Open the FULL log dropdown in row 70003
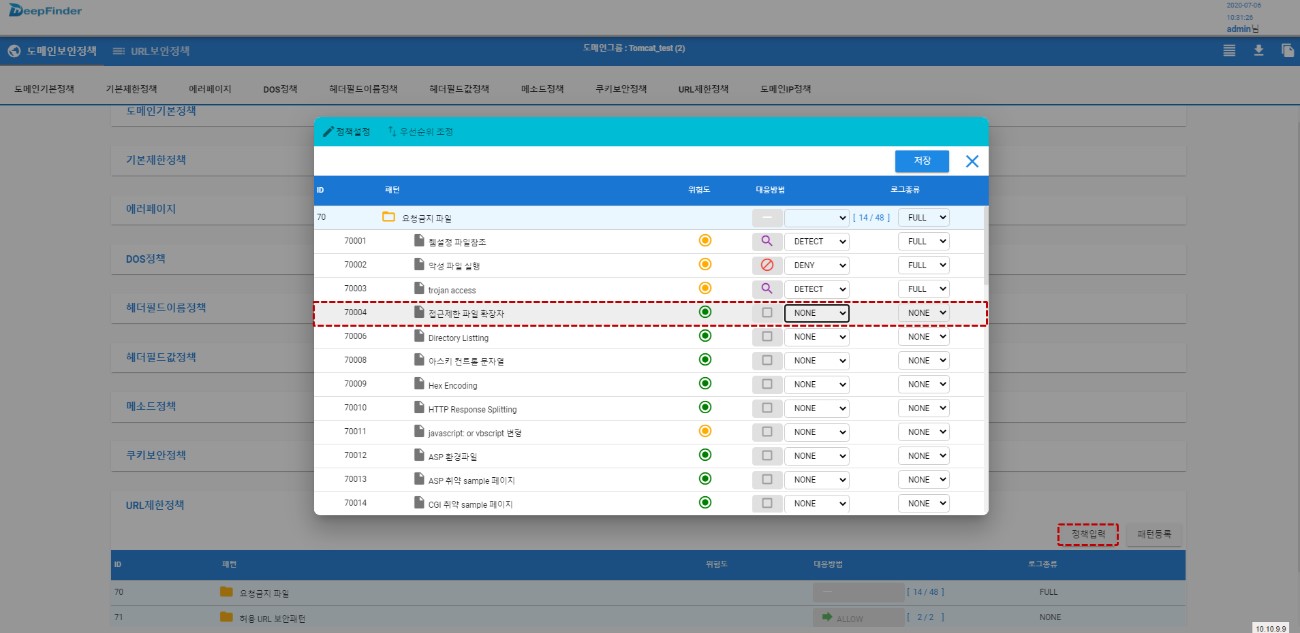The image size is (1300, 633). coord(924,289)
